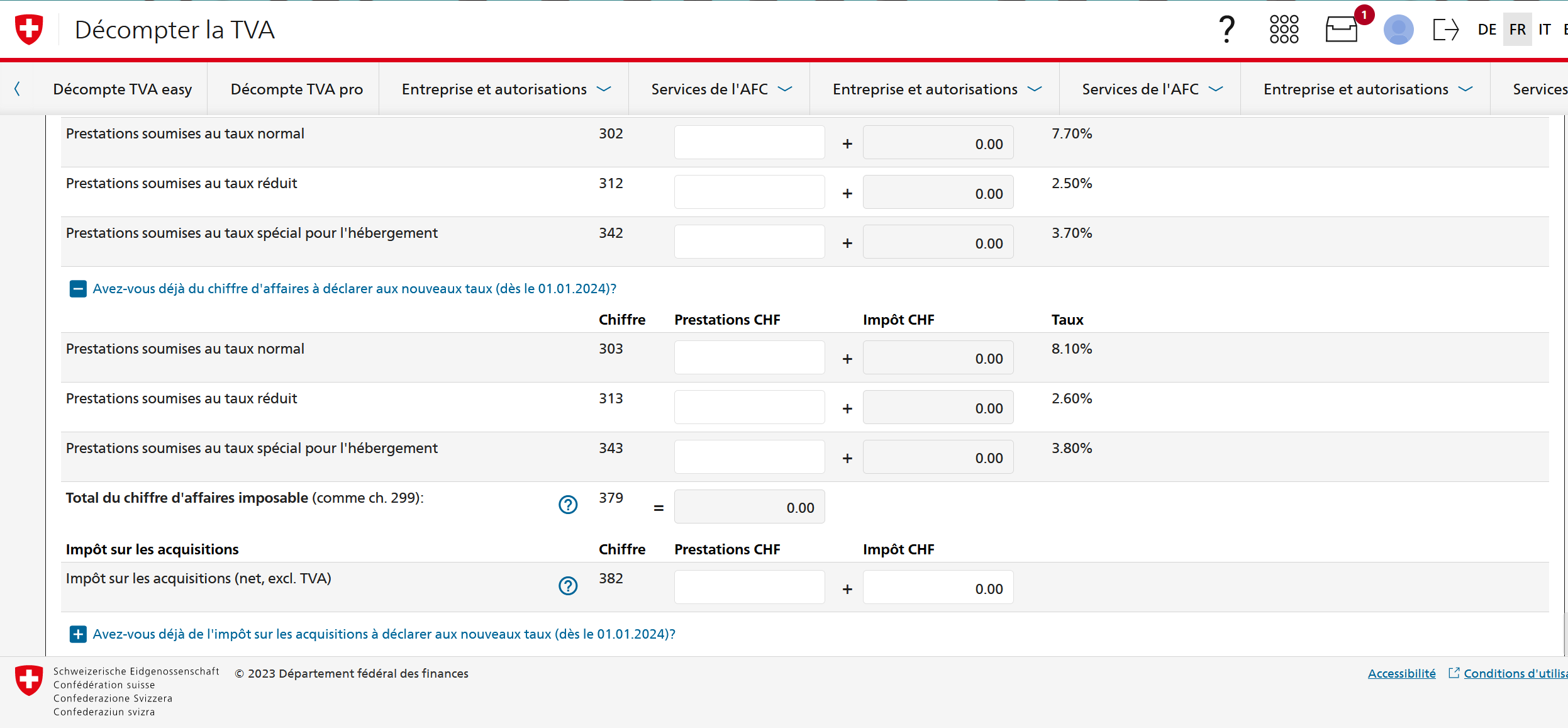Switch language to DE
Screen dimensions: 1568x728
pos(1487,30)
